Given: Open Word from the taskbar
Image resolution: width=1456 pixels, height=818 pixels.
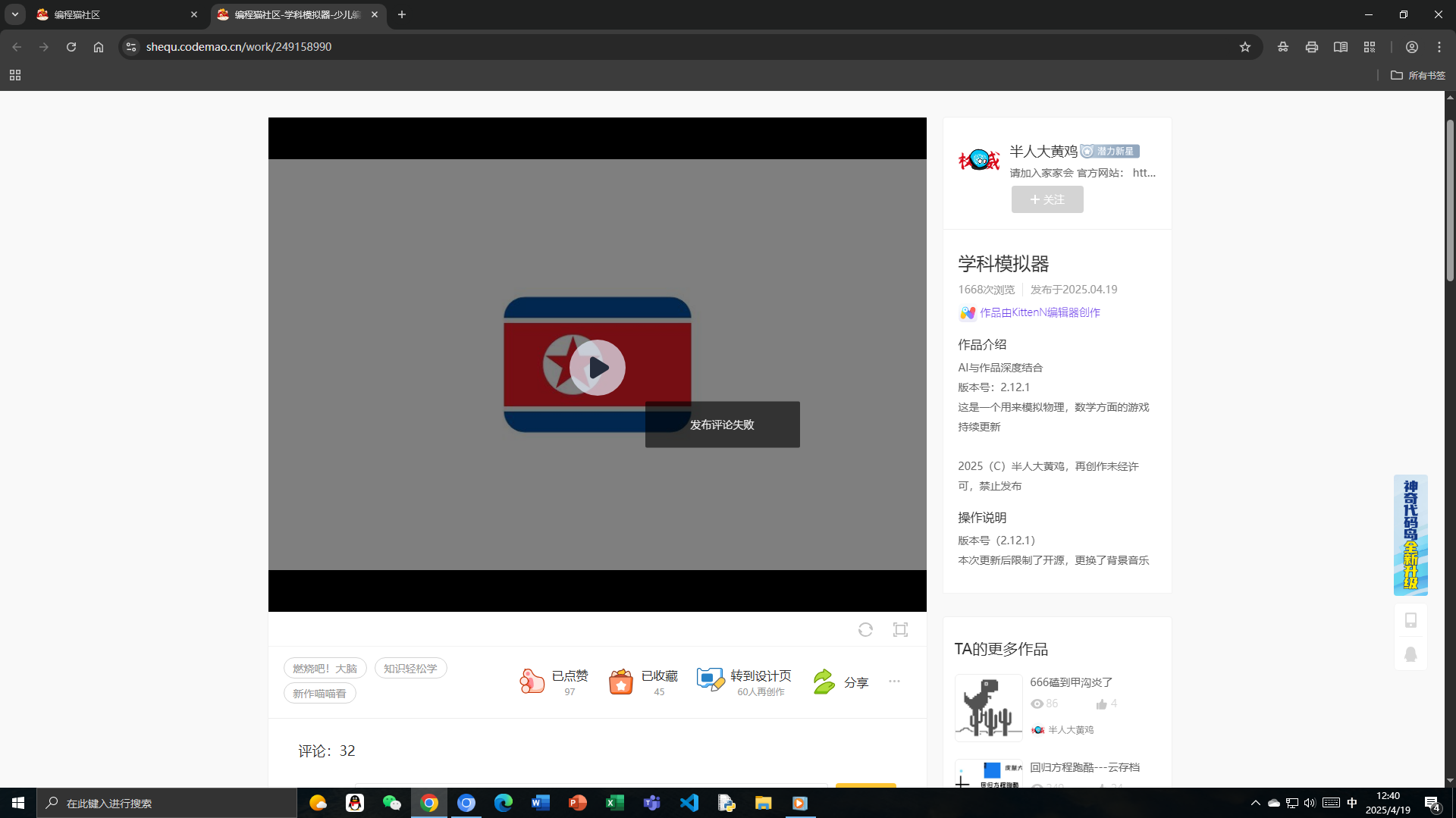Looking at the screenshot, I should point(541,803).
